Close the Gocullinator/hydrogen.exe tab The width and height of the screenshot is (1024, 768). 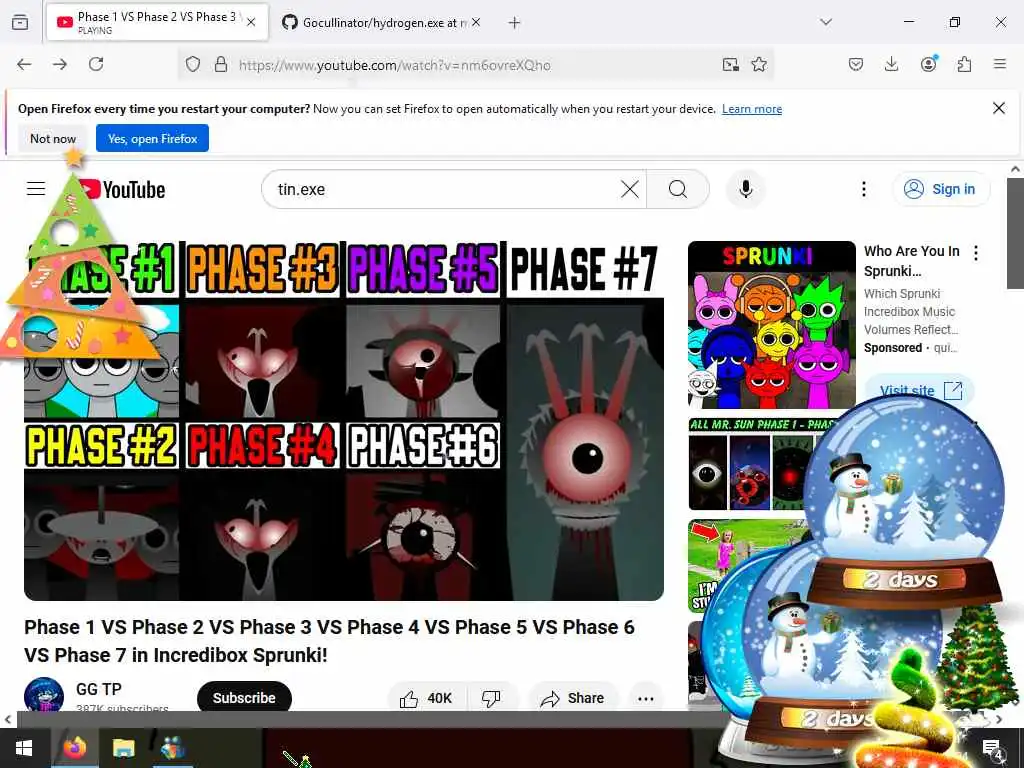(x=476, y=22)
